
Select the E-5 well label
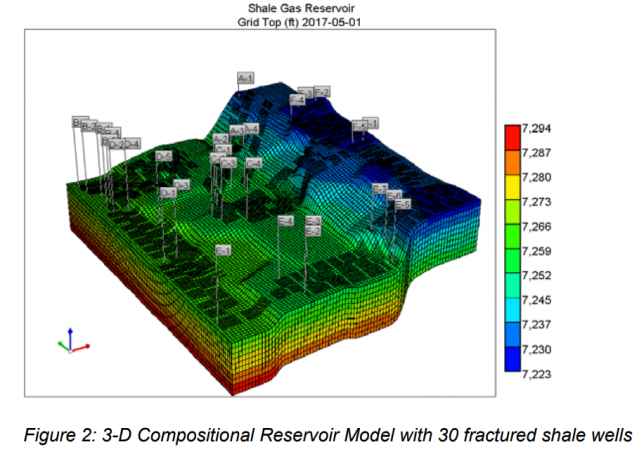click(403, 204)
